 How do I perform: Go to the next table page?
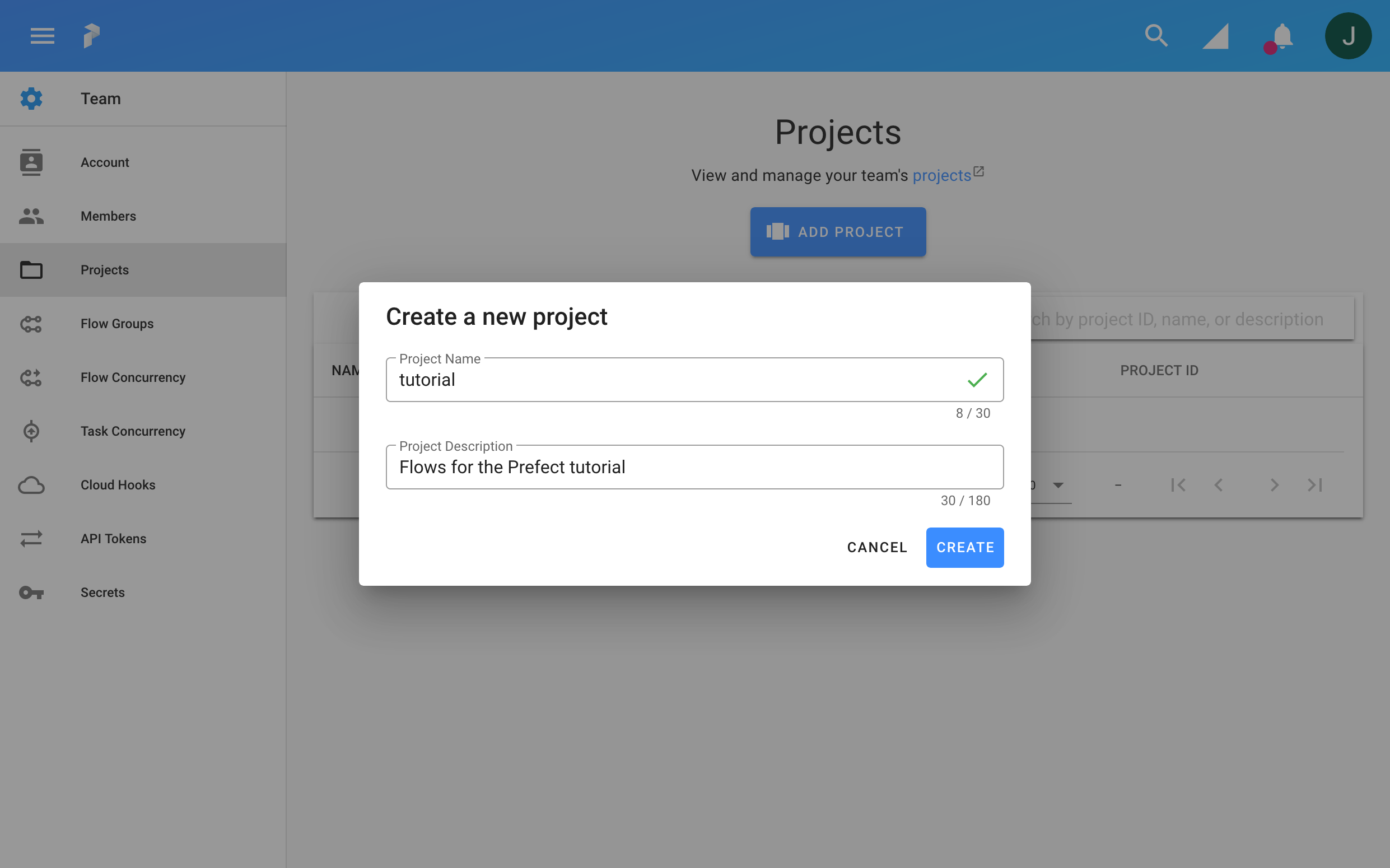click(1274, 485)
